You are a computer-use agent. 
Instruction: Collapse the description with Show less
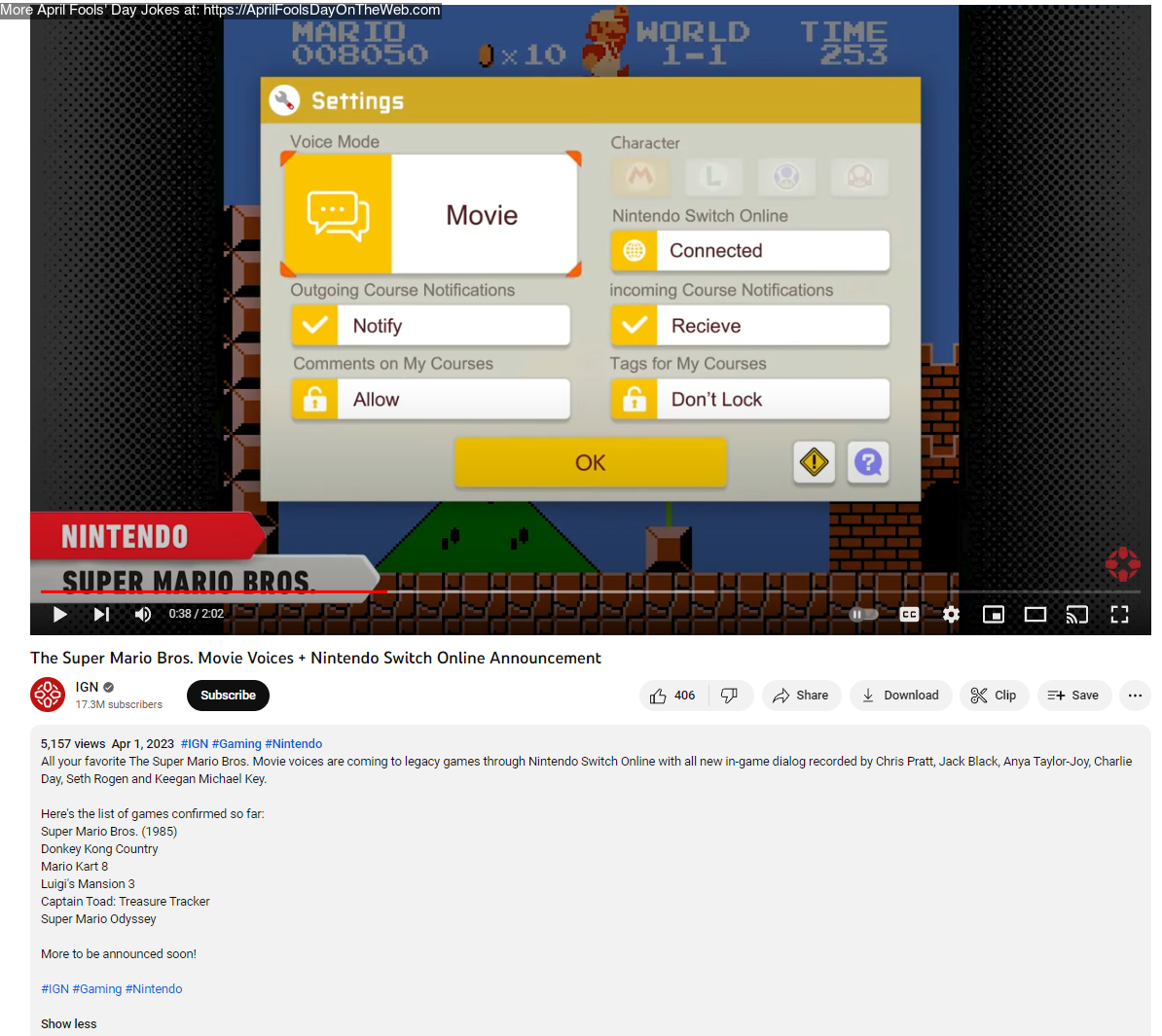pyautogui.click(x=69, y=1024)
